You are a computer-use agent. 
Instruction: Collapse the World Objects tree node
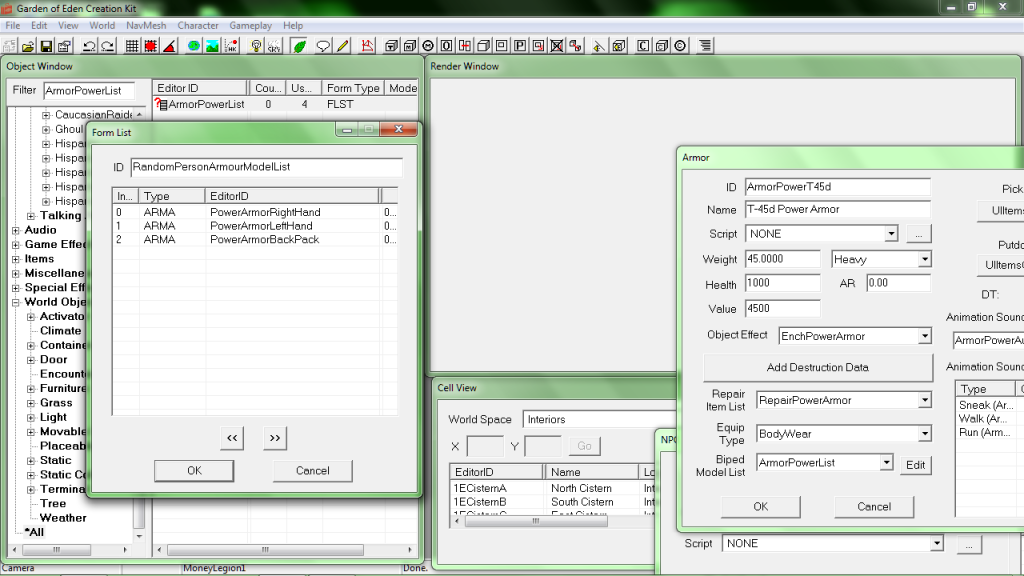pos(16,302)
